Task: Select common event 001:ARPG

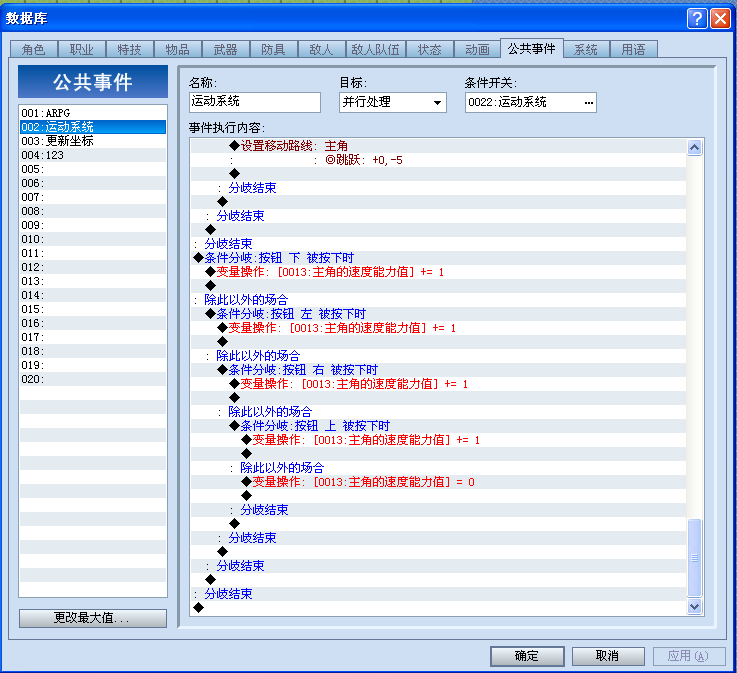Action: click(93, 113)
